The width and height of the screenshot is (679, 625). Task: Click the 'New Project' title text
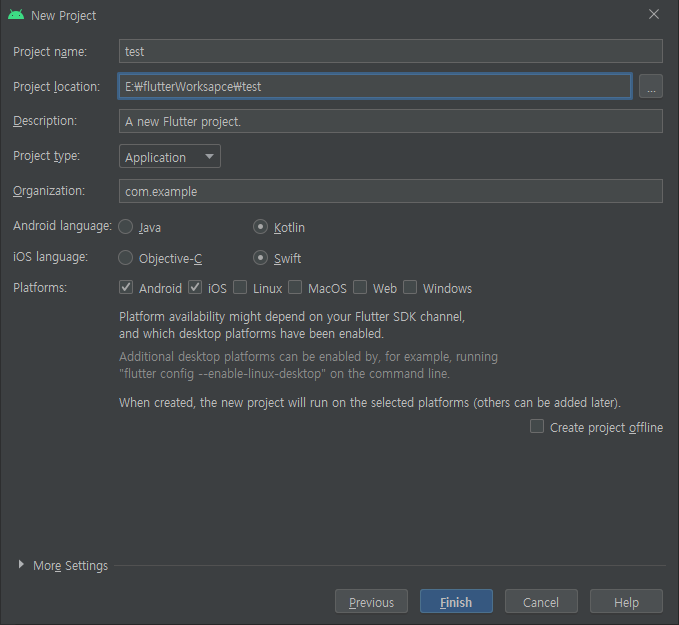click(x=64, y=16)
